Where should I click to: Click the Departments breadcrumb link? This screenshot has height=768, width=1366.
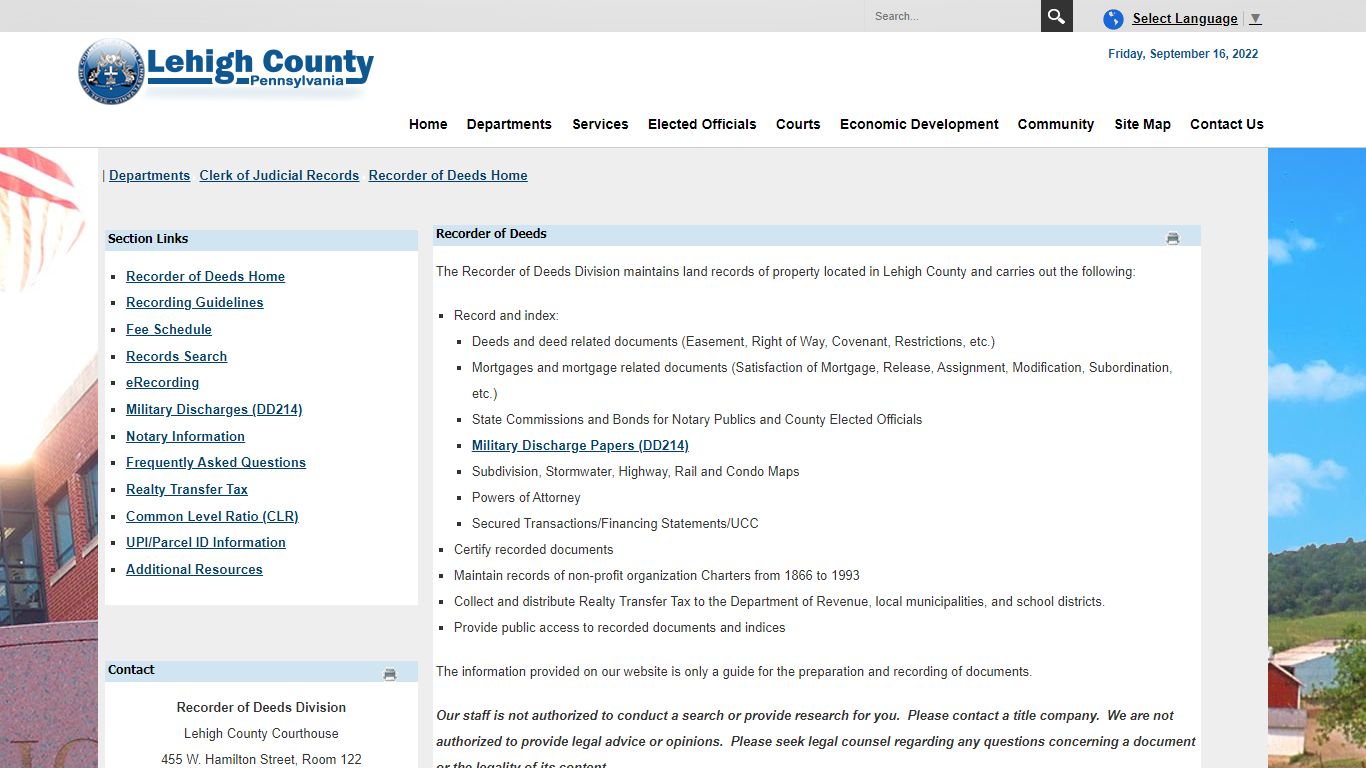tap(149, 175)
